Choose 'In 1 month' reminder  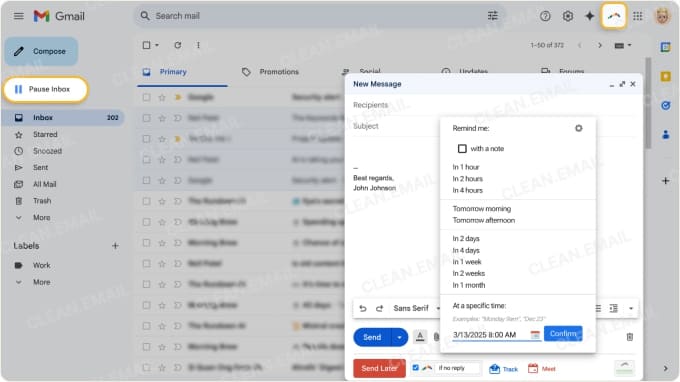pyautogui.click(x=468, y=285)
